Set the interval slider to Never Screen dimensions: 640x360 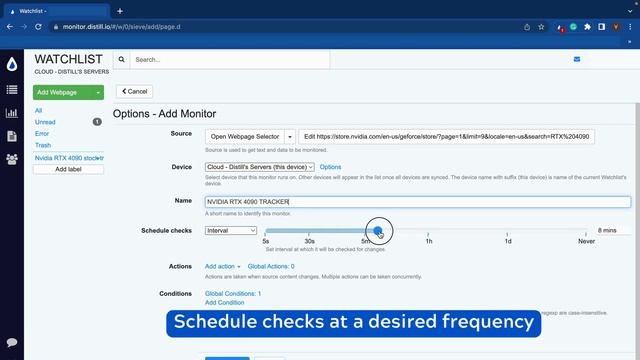[x=586, y=231]
